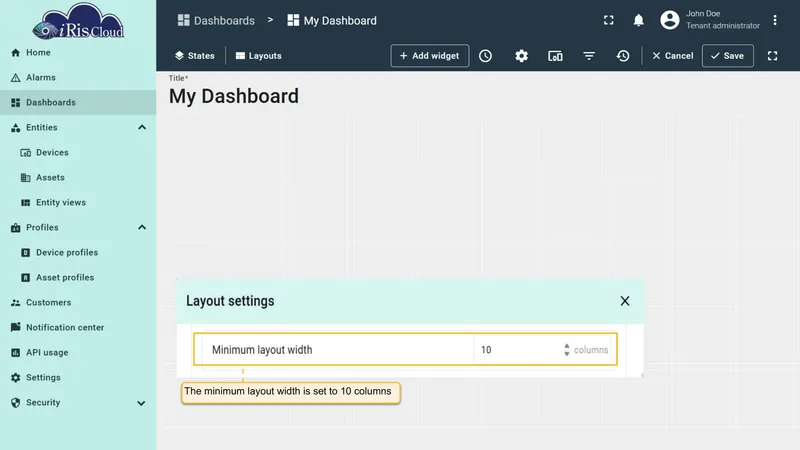Select Dashboards in the sidebar
The width and height of the screenshot is (800, 450).
tap(78, 103)
